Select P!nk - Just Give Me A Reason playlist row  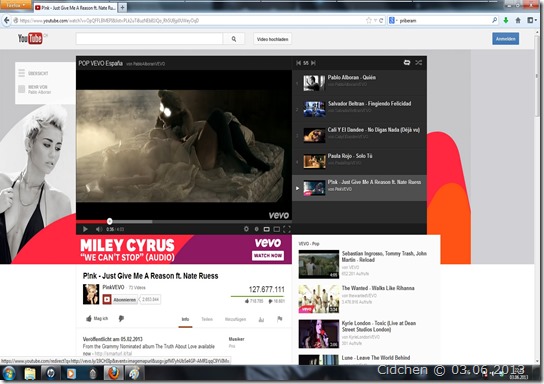pos(359,188)
